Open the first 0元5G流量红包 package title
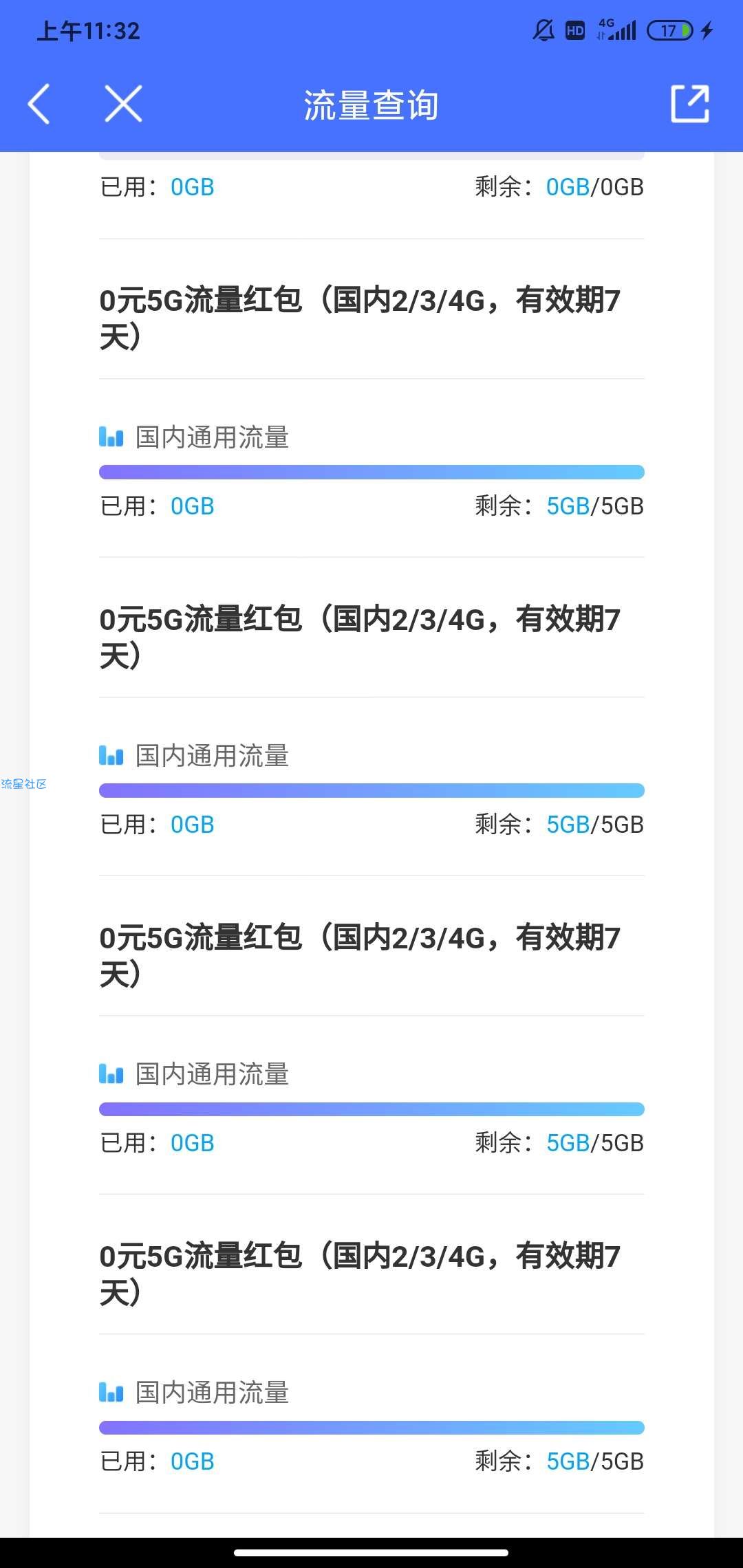Viewport: 743px width, 1568px height. [360, 318]
